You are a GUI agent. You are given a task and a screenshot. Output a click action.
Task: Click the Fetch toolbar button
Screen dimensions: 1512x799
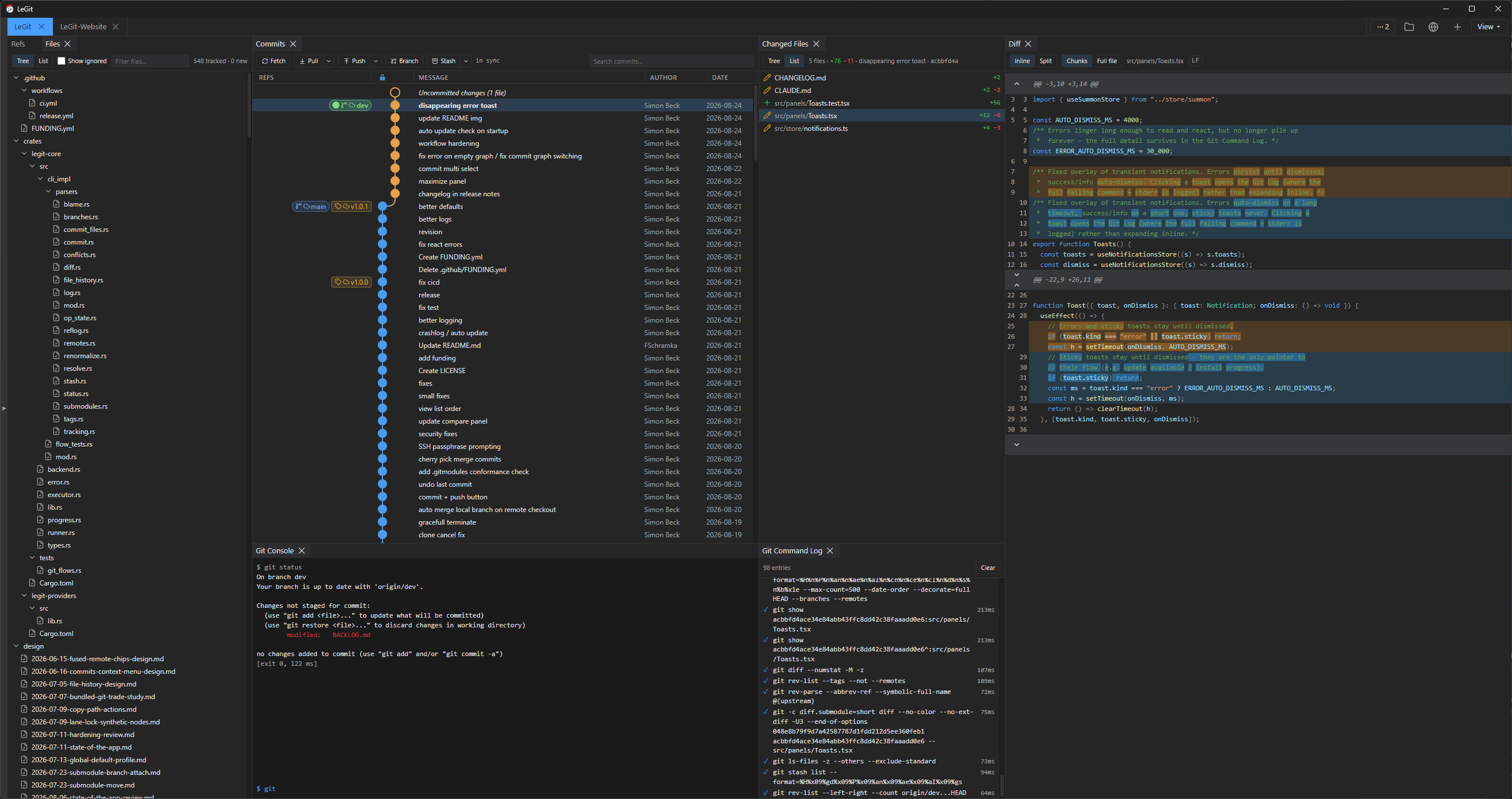coord(273,61)
